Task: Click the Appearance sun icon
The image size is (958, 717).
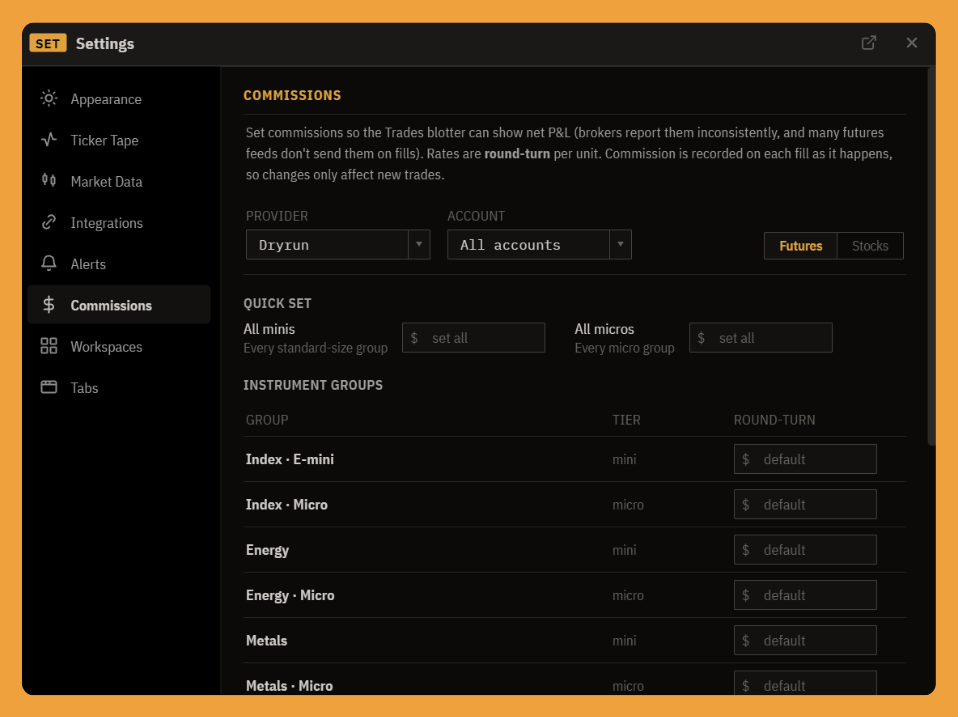Action: click(49, 98)
